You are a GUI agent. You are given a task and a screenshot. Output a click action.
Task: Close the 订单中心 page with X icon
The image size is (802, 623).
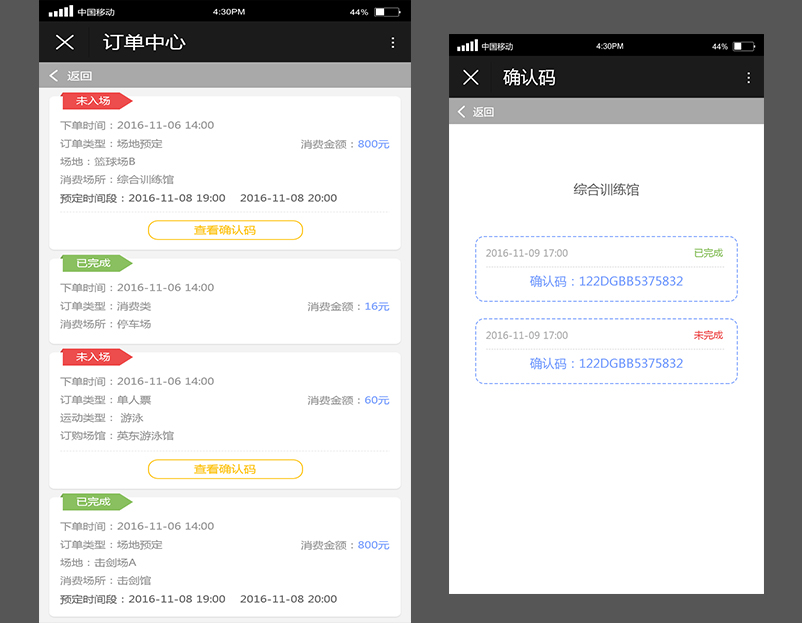pyautogui.click(x=65, y=42)
